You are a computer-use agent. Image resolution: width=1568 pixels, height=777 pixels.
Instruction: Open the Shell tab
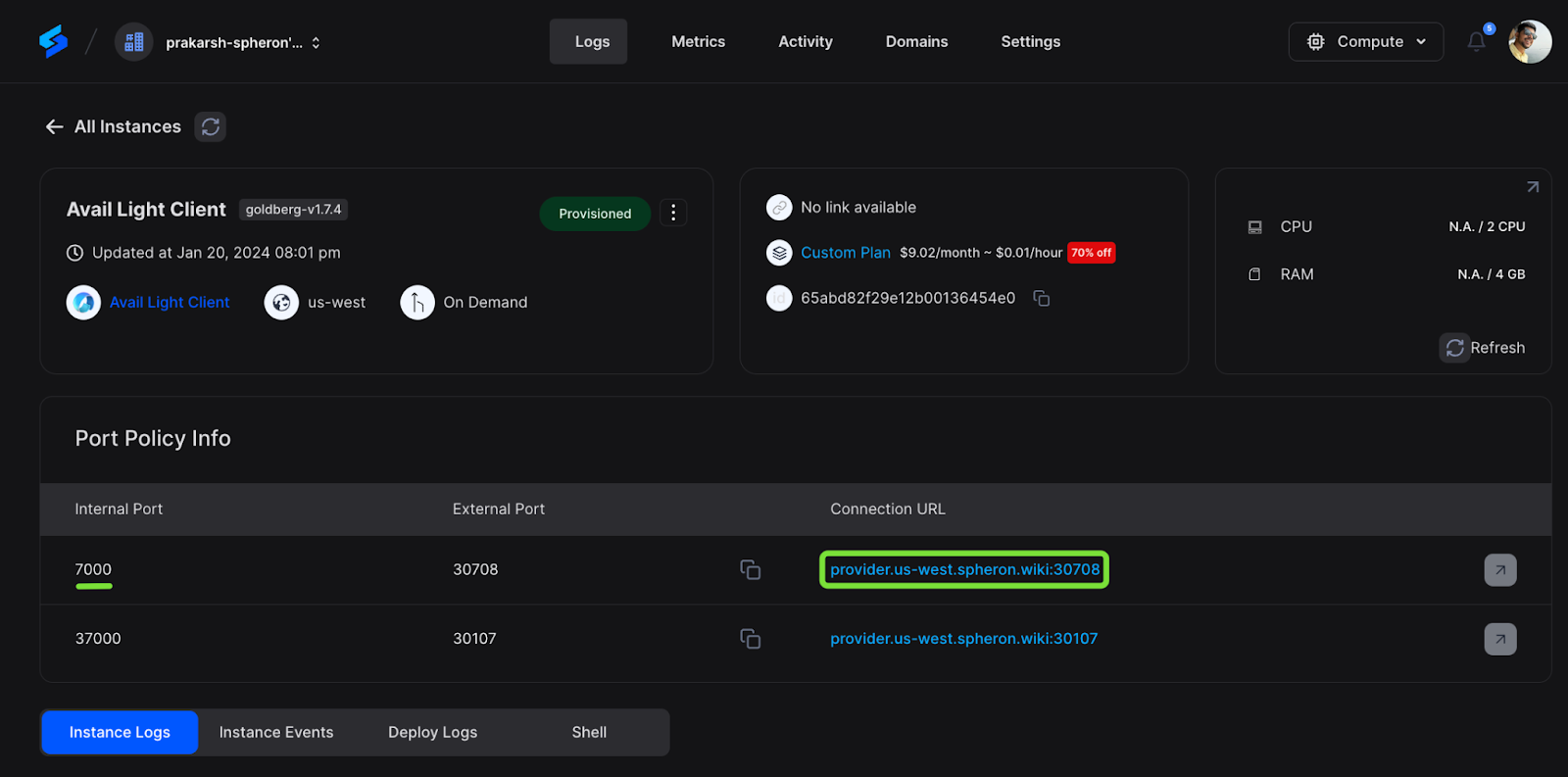coord(589,733)
